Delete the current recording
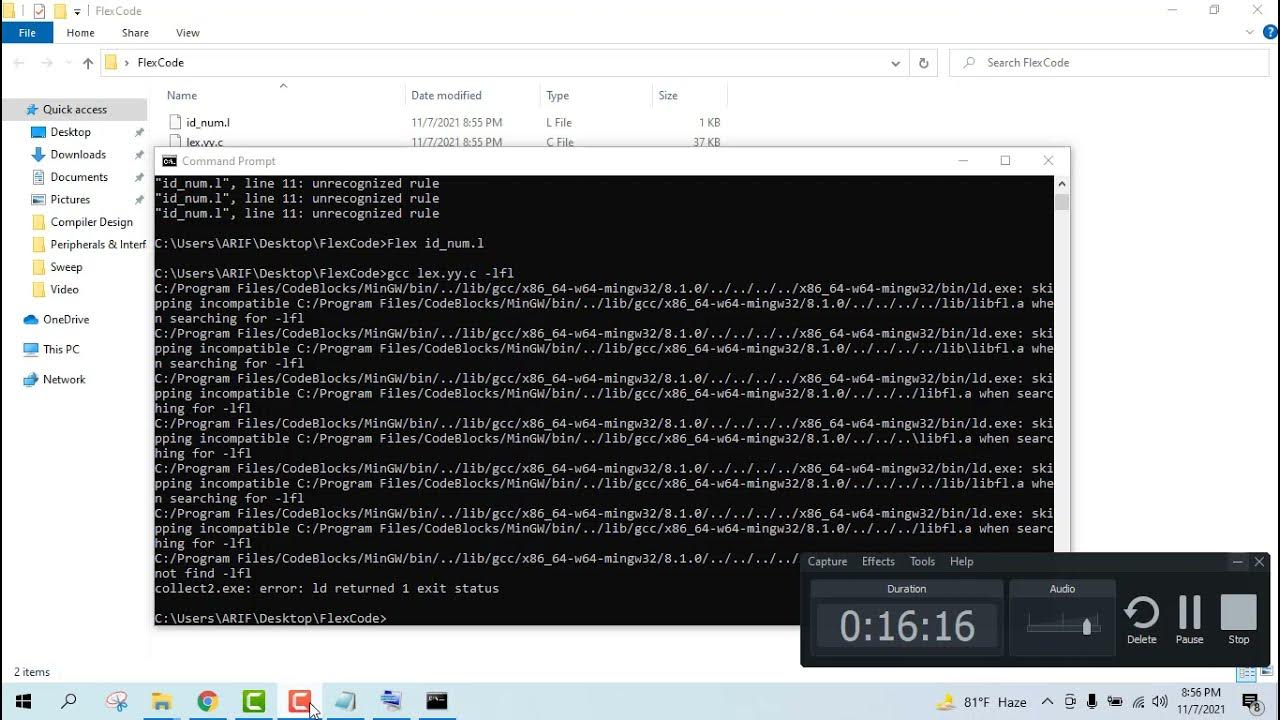The image size is (1280, 720). tap(1141, 620)
